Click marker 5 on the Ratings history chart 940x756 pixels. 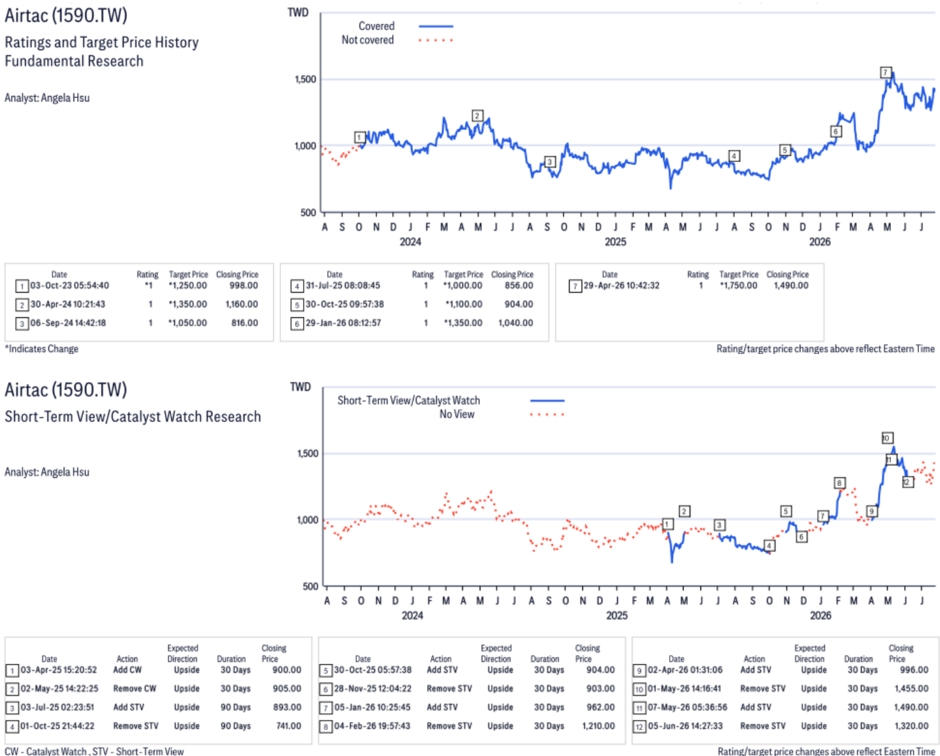pyautogui.click(x=785, y=150)
